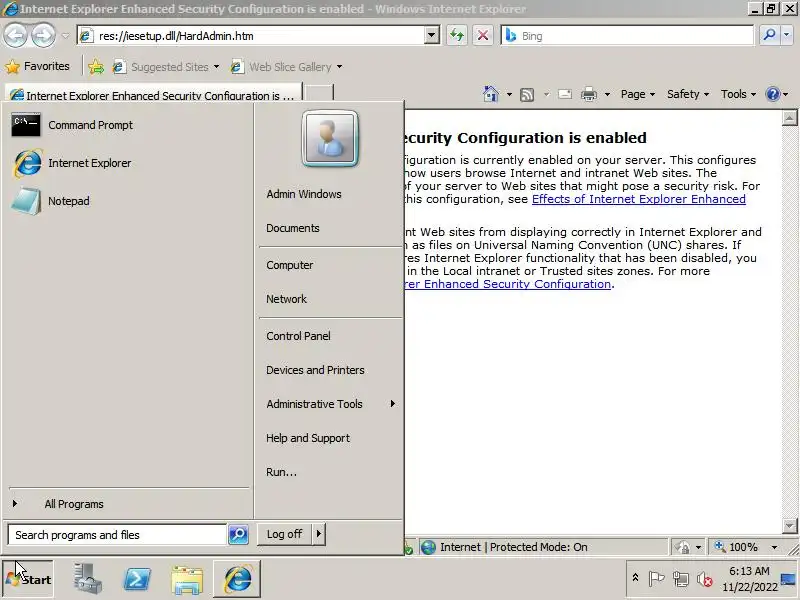Viewport: 800px width, 600px height.
Task: Click the Search programs and files box
Action: [x=117, y=535]
